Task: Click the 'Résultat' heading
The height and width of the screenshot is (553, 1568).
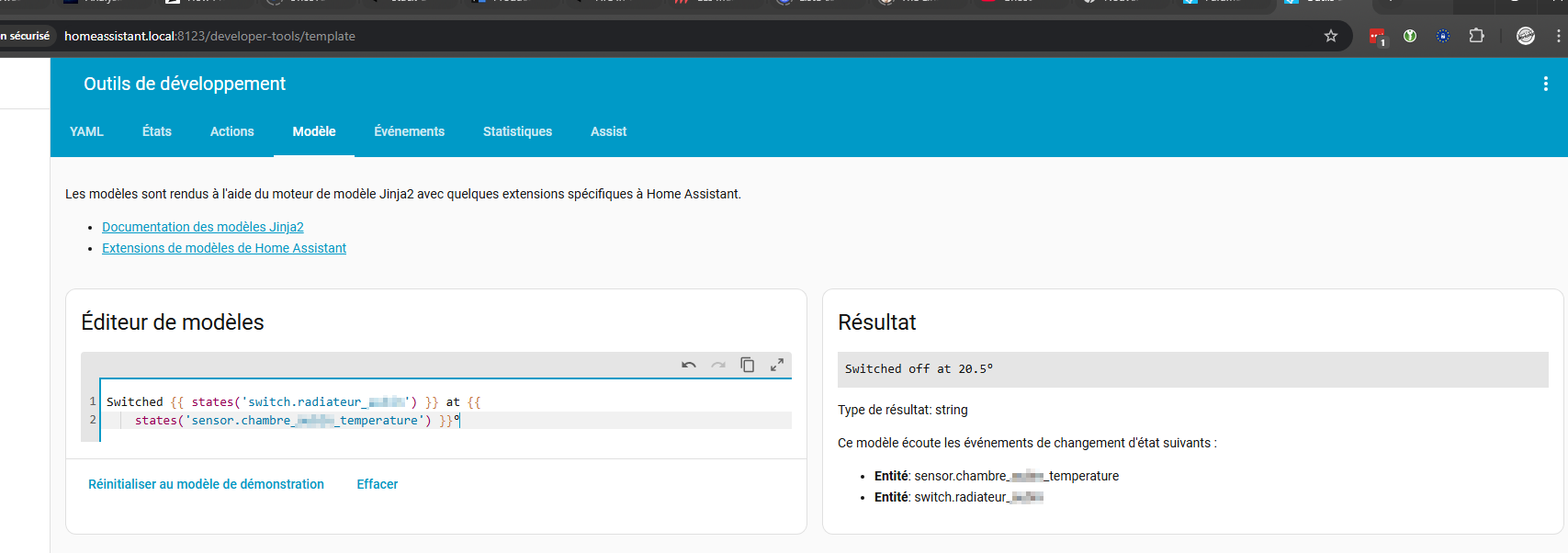Action: point(877,322)
